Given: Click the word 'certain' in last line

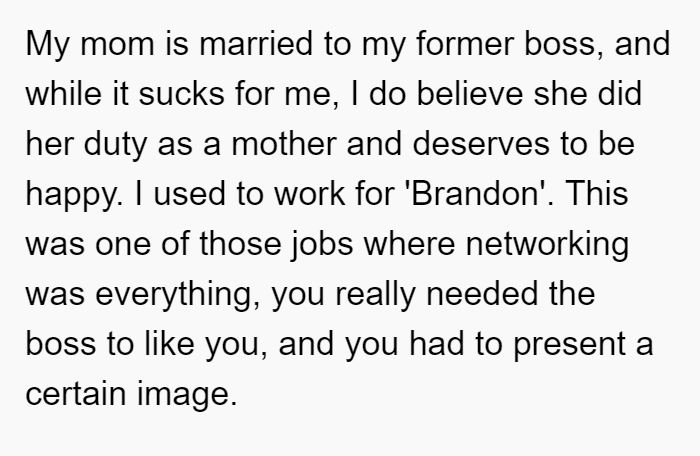Looking at the screenshot, I should pyautogui.click(x=76, y=394).
